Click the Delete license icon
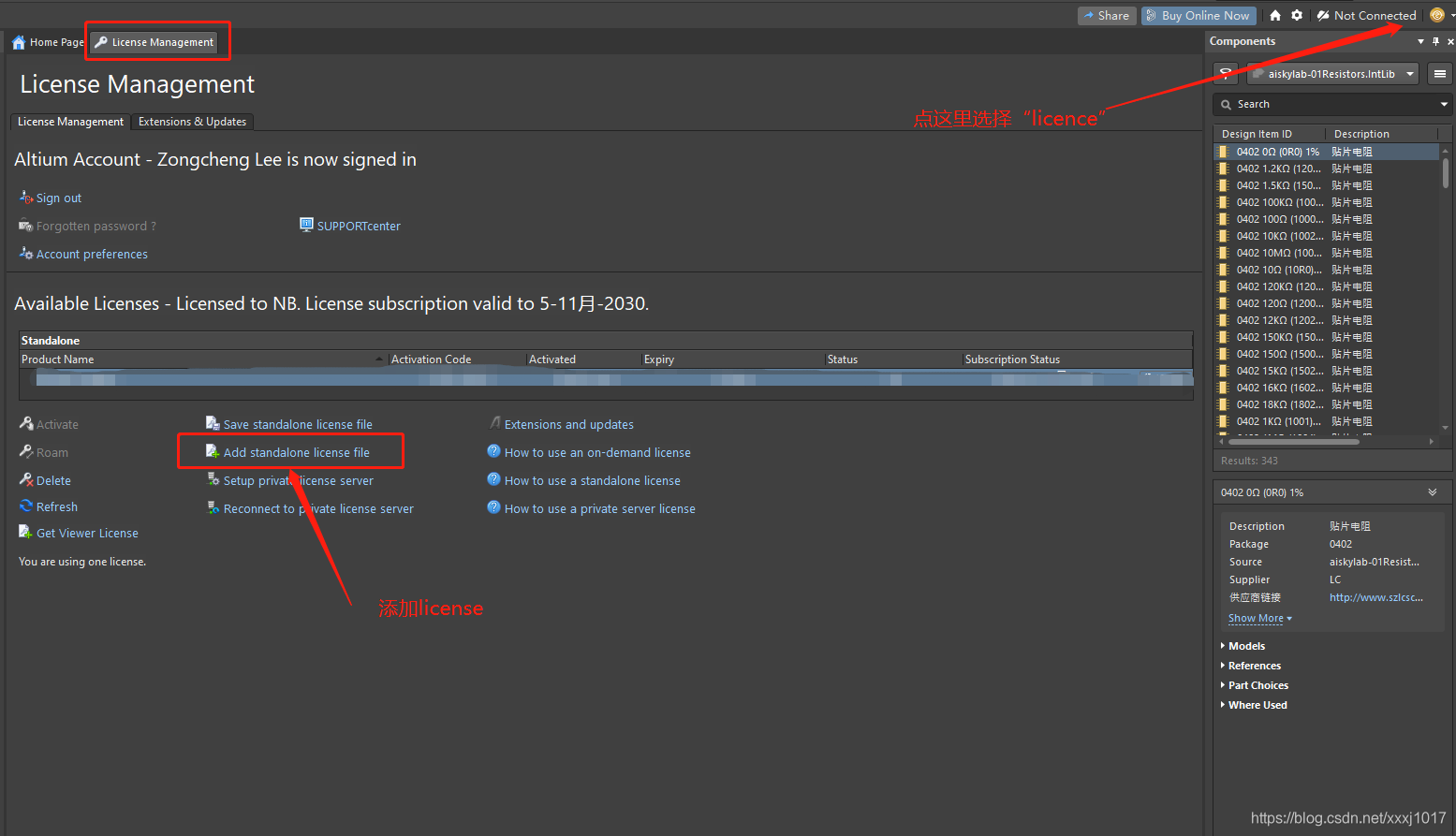1456x836 pixels. [x=26, y=479]
